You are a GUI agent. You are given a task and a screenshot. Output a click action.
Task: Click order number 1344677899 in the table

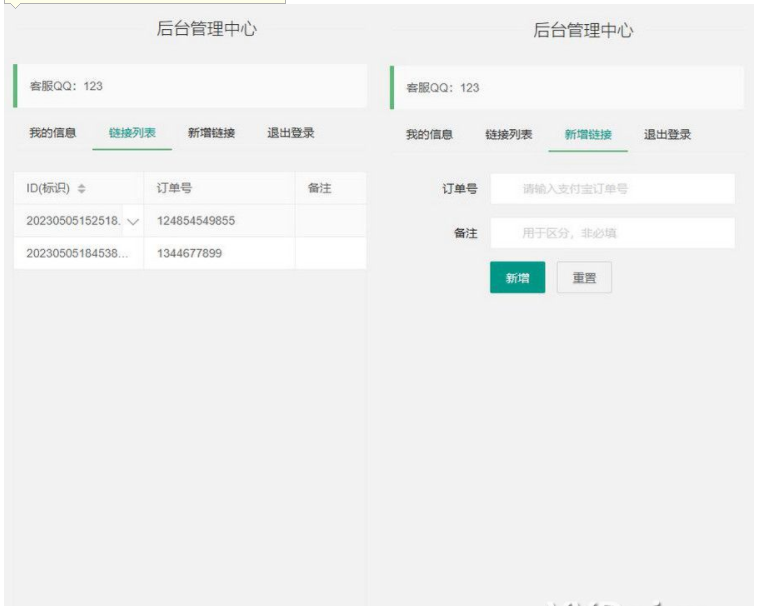click(x=189, y=253)
